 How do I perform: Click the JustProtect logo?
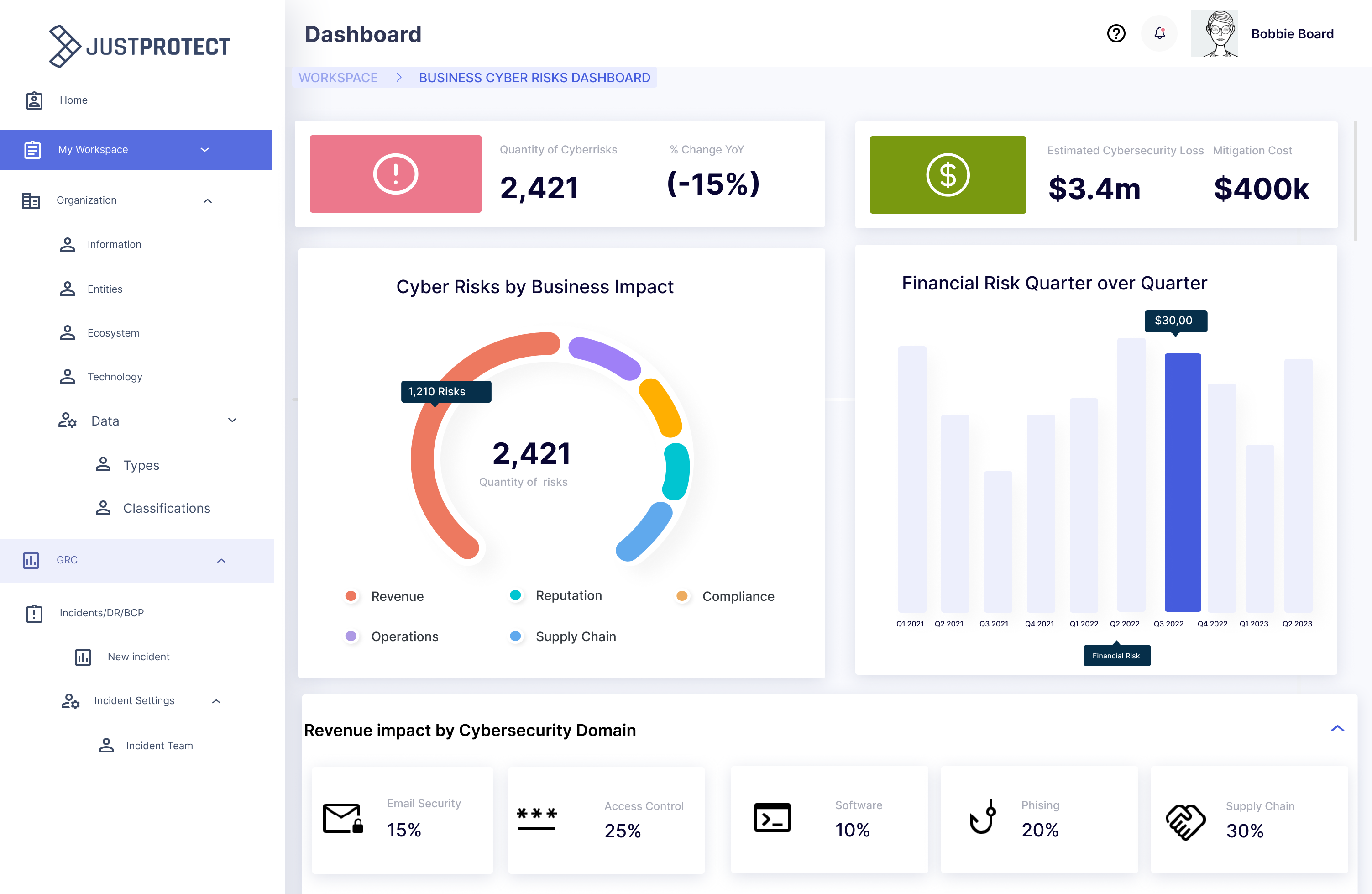(139, 46)
